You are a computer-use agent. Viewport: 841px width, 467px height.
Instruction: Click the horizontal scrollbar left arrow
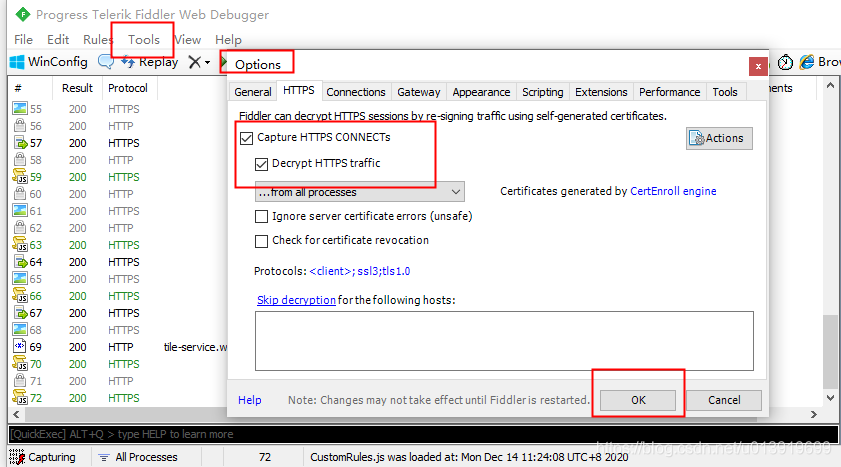coord(16,414)
